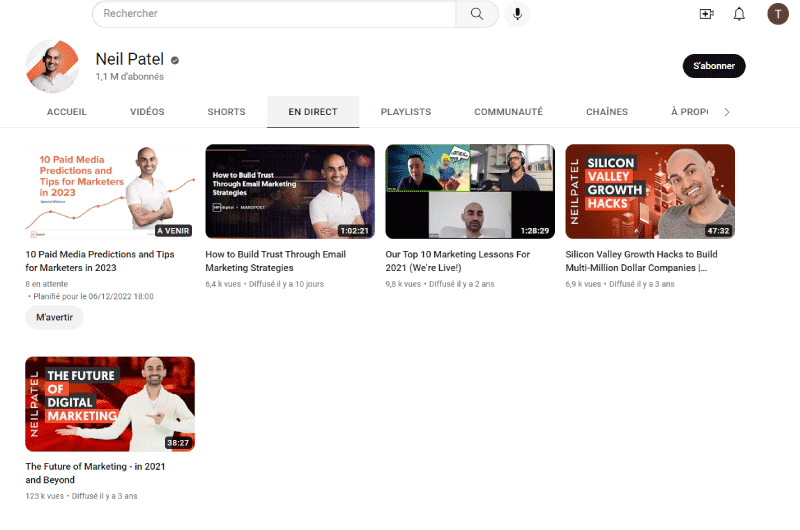The image size is (800, 530).
Task: Open the create video icon
Action: 706,14
